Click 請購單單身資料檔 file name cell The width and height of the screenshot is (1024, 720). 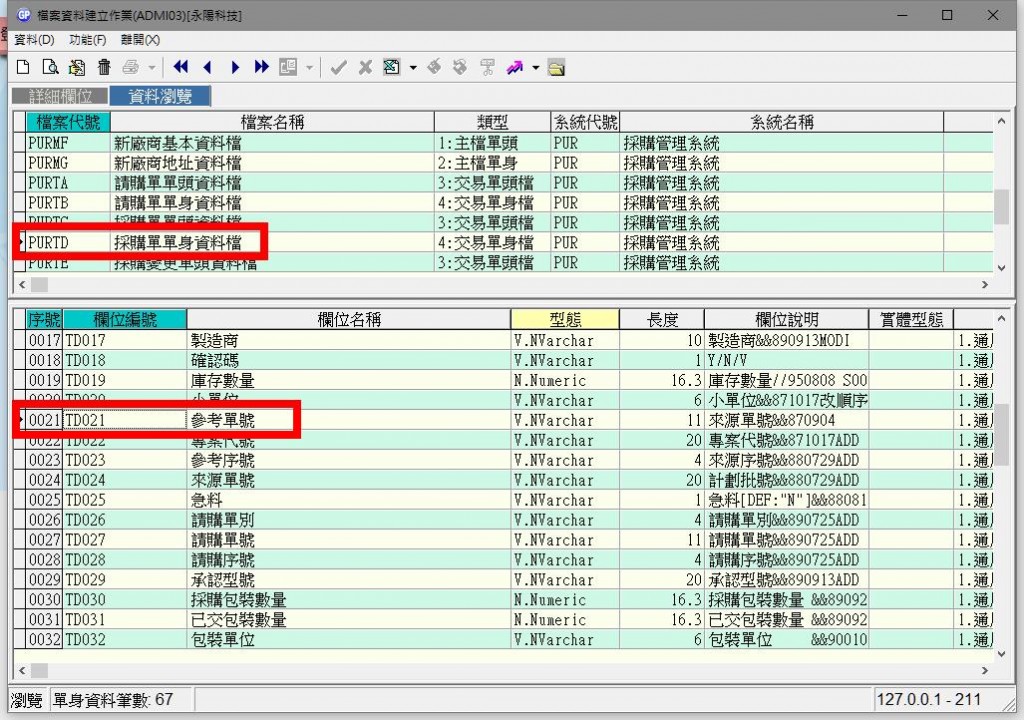(x=272, y=203)
